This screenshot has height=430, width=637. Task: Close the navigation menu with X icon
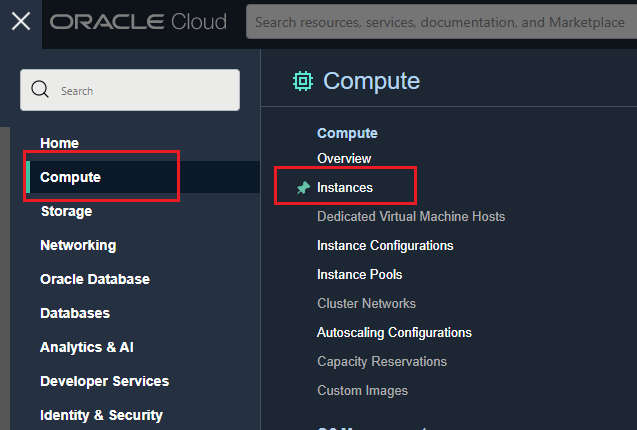point(21,21)
